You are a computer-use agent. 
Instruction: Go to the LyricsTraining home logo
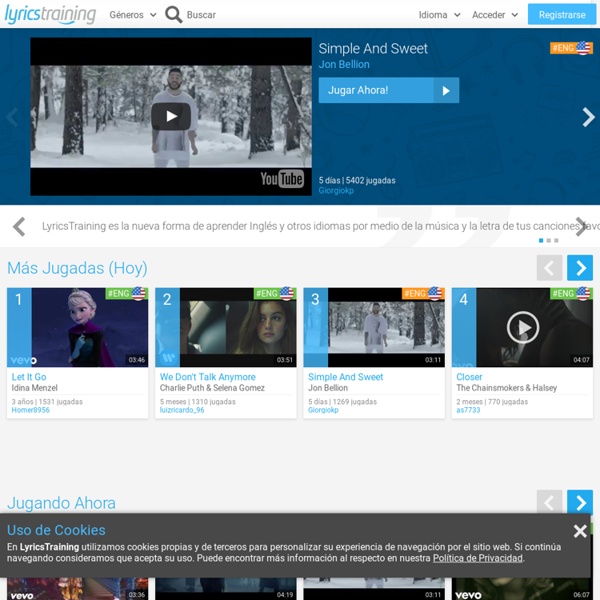click(48, 15)
